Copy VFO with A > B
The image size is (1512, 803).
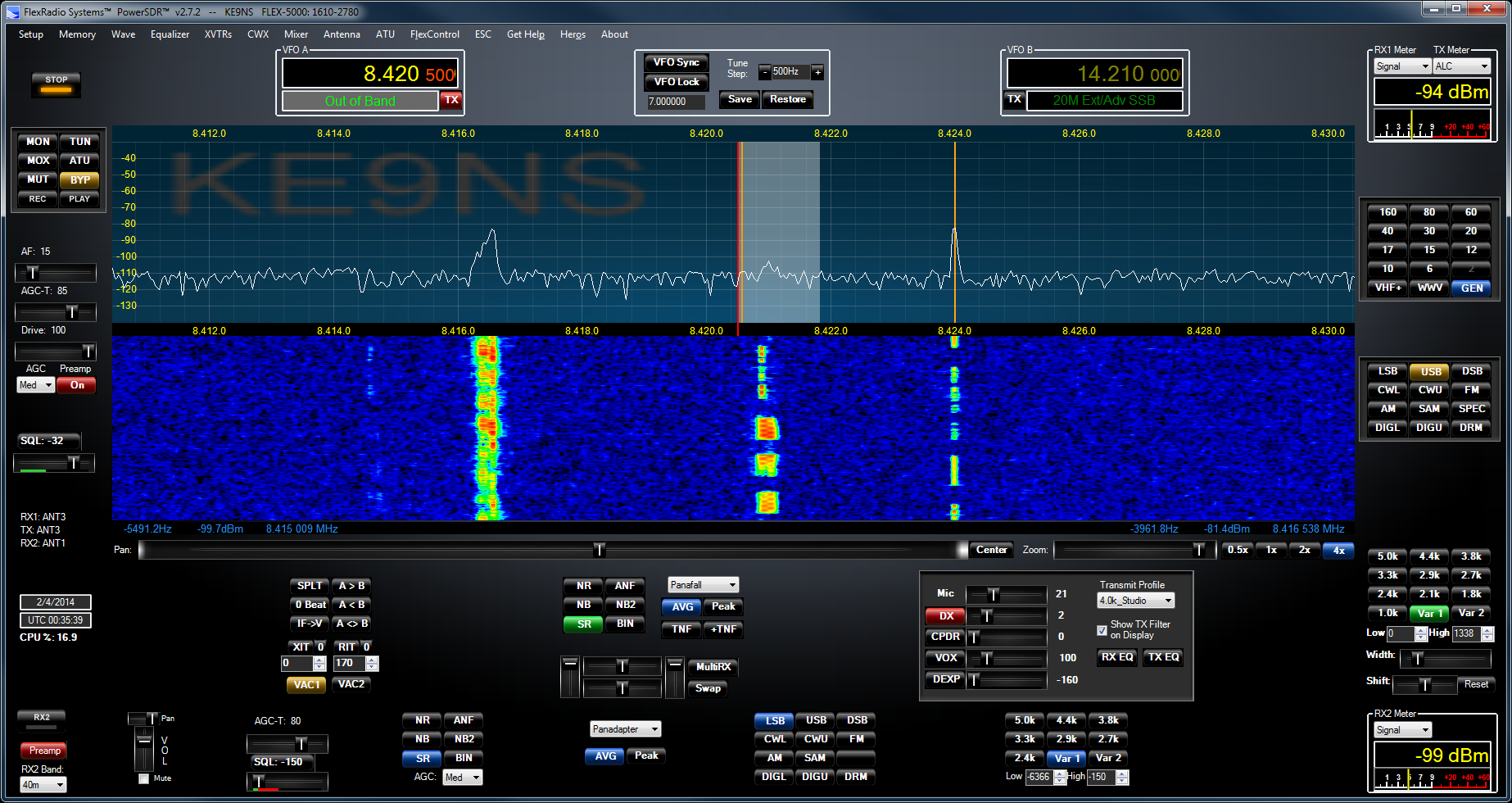(x=351, y=586)
